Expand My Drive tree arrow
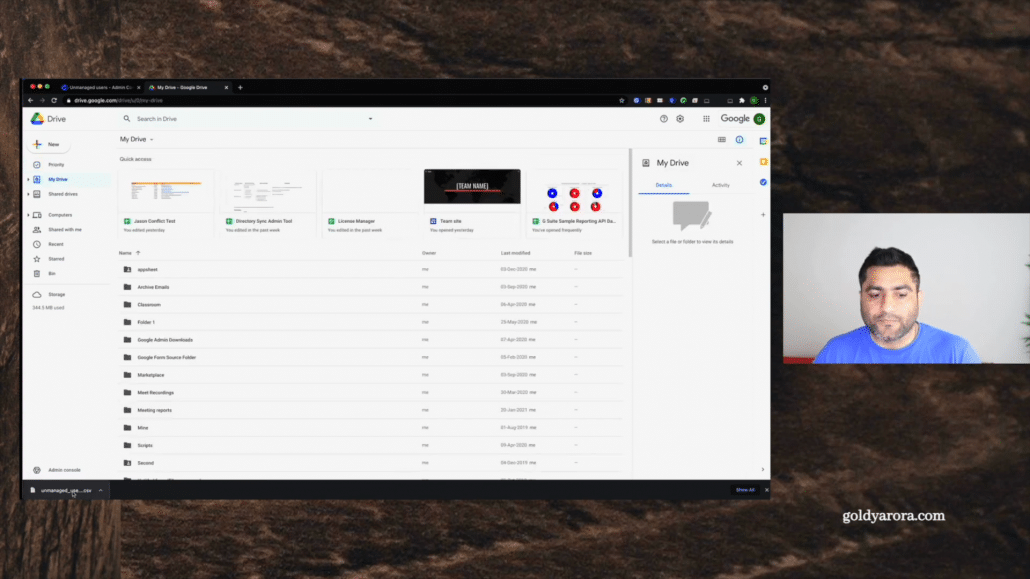The height and width of the screenshot is (579, 1030). tap(28, 179)
